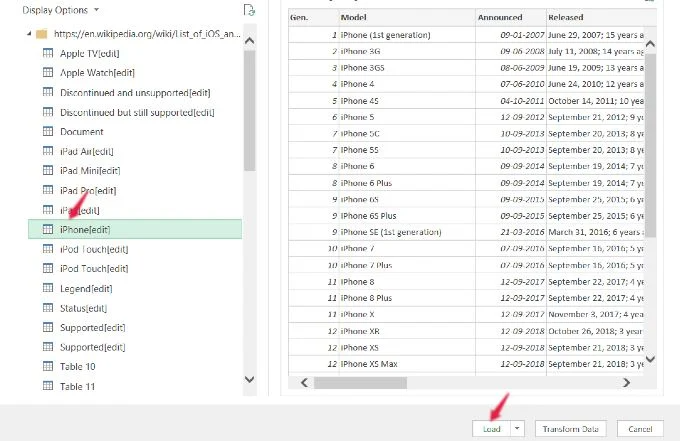Open the dropdown arrow next to Load
The height and width of the screenshot is (441, 680).
point(517,428)
